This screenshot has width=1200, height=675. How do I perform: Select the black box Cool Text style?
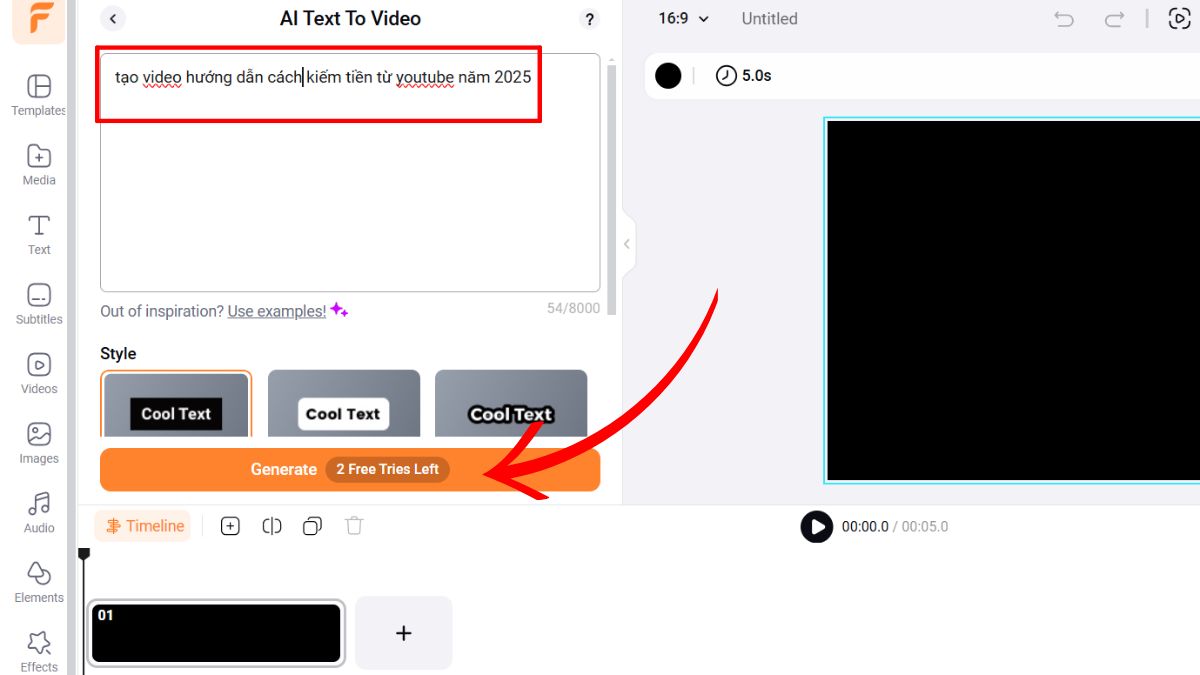coord(176,405)
